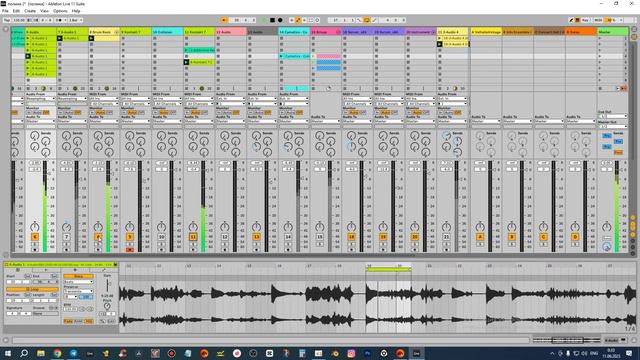Screen dimensions: 640x360
Task: Open the warp mode dropdown in clip view
Action: tap(78, 282)
